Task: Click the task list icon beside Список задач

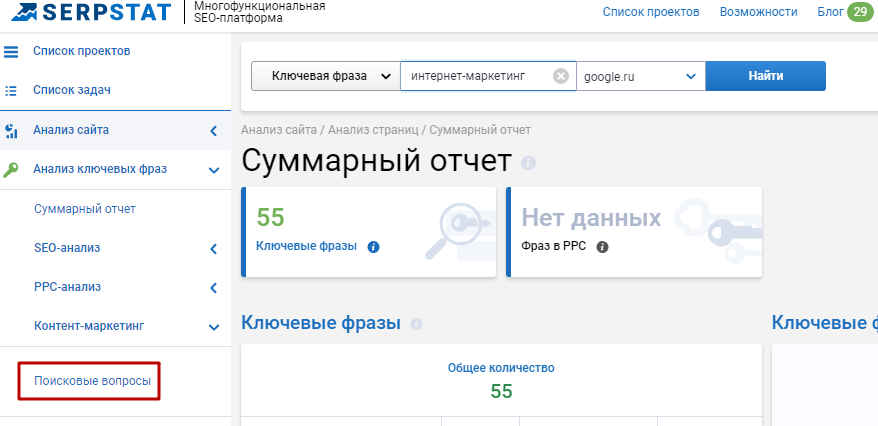Action: (x=11, y=90)
